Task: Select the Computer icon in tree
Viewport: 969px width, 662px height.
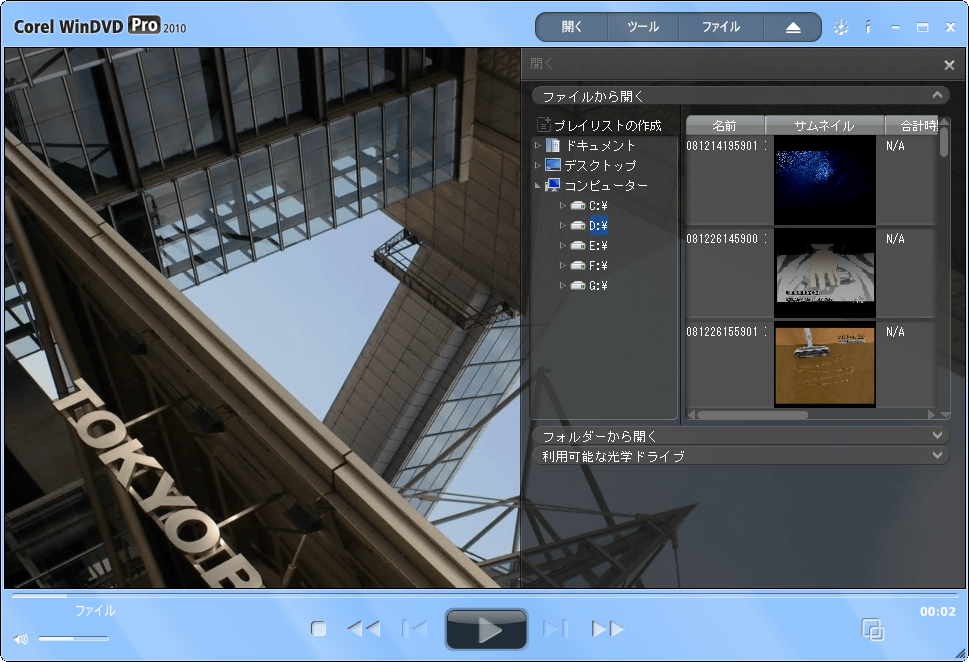Action: coord(552,185)
